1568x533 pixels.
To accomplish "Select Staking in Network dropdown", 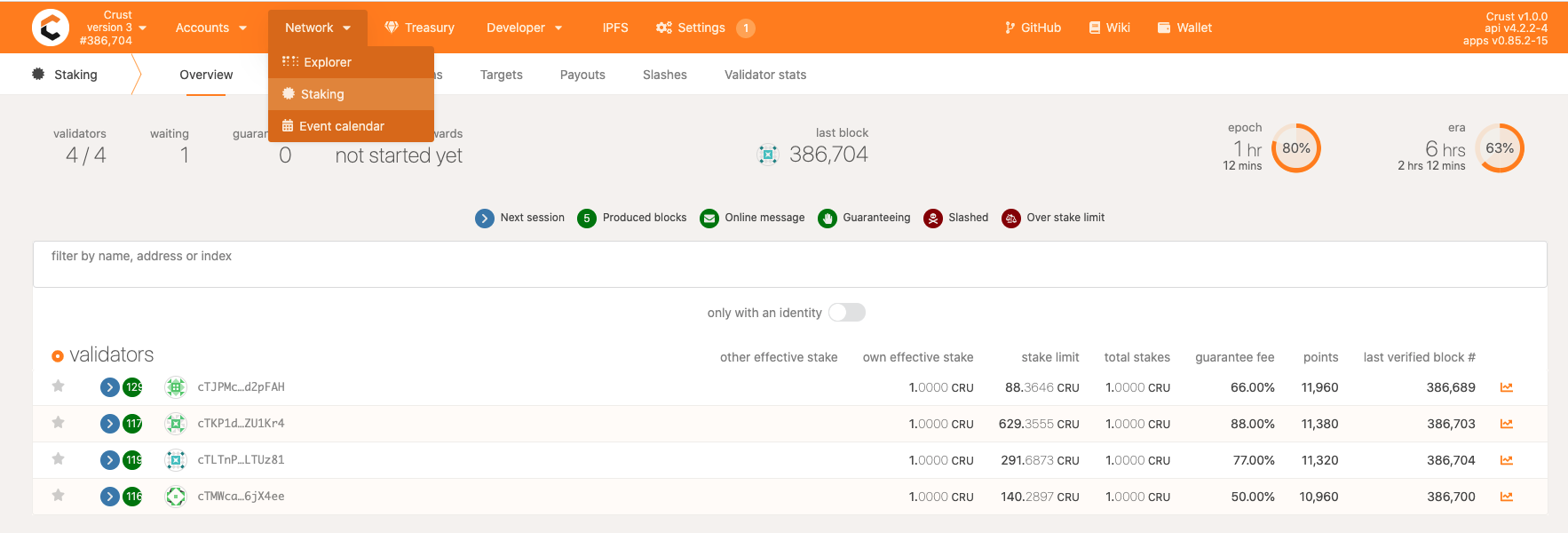I will click(x=351, y=94).
